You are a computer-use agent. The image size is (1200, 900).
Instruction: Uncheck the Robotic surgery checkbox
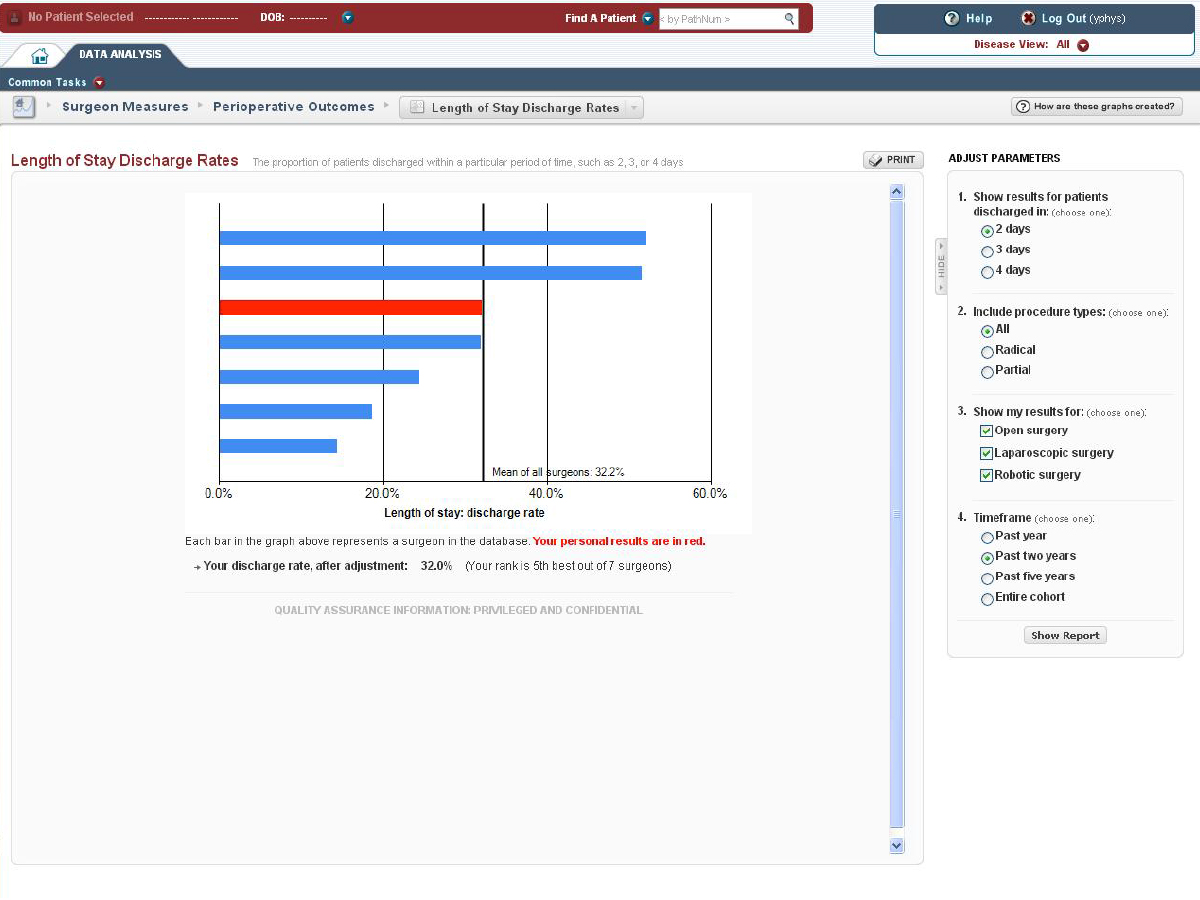click(x=987, y=476)
